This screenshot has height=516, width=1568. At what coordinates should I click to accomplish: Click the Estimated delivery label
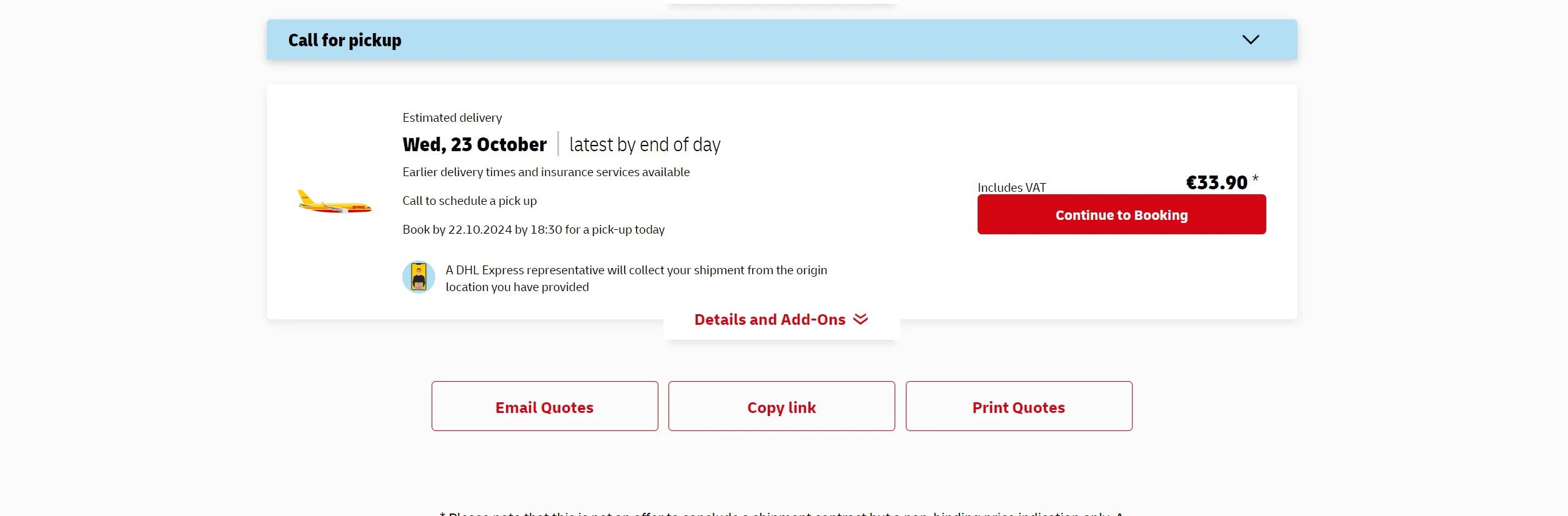pos(452,117)
